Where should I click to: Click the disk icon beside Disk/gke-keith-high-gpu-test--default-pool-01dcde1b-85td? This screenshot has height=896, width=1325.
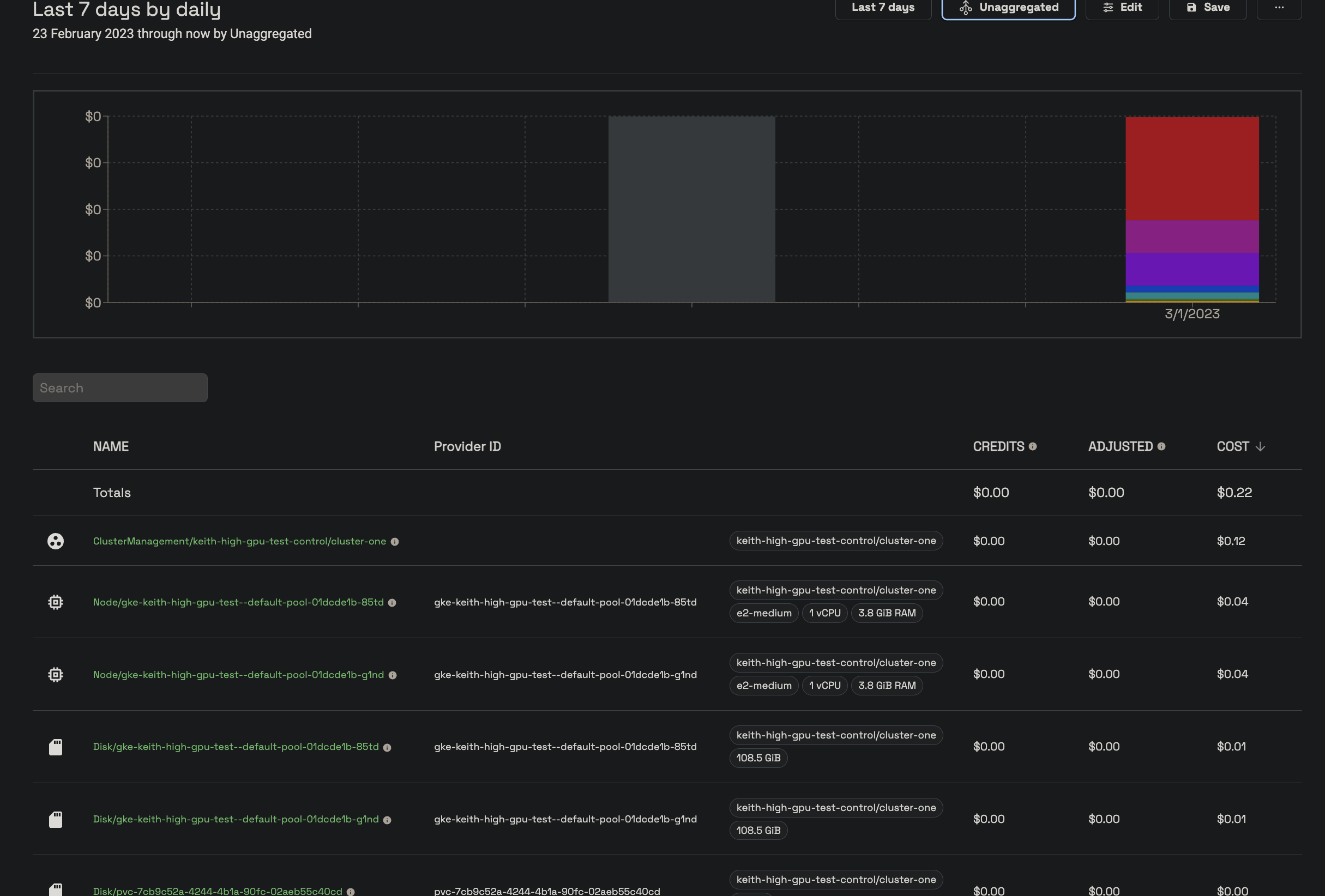click(55, 747)
